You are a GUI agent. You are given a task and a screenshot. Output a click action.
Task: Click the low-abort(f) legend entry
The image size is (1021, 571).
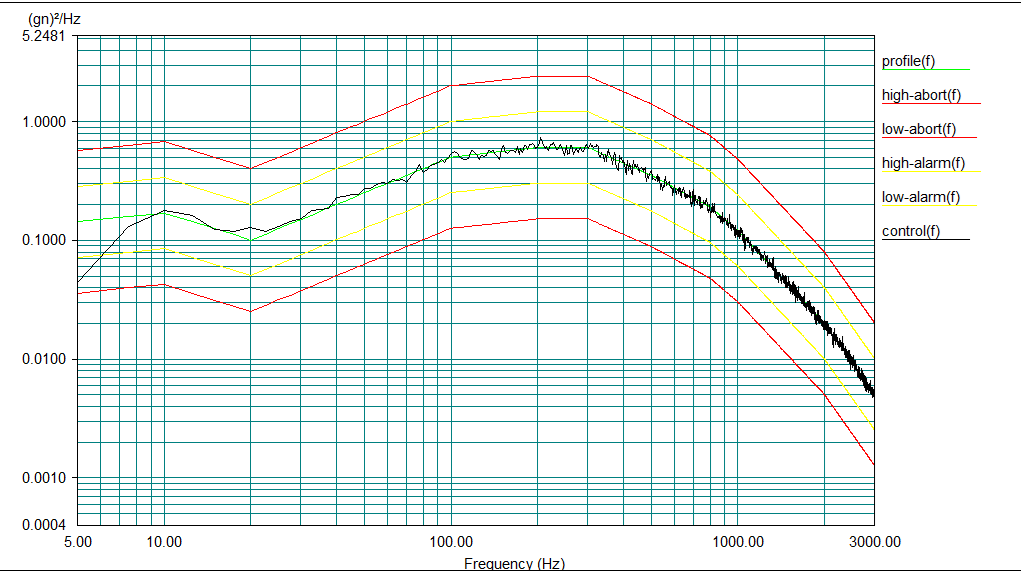coord(918,130)
